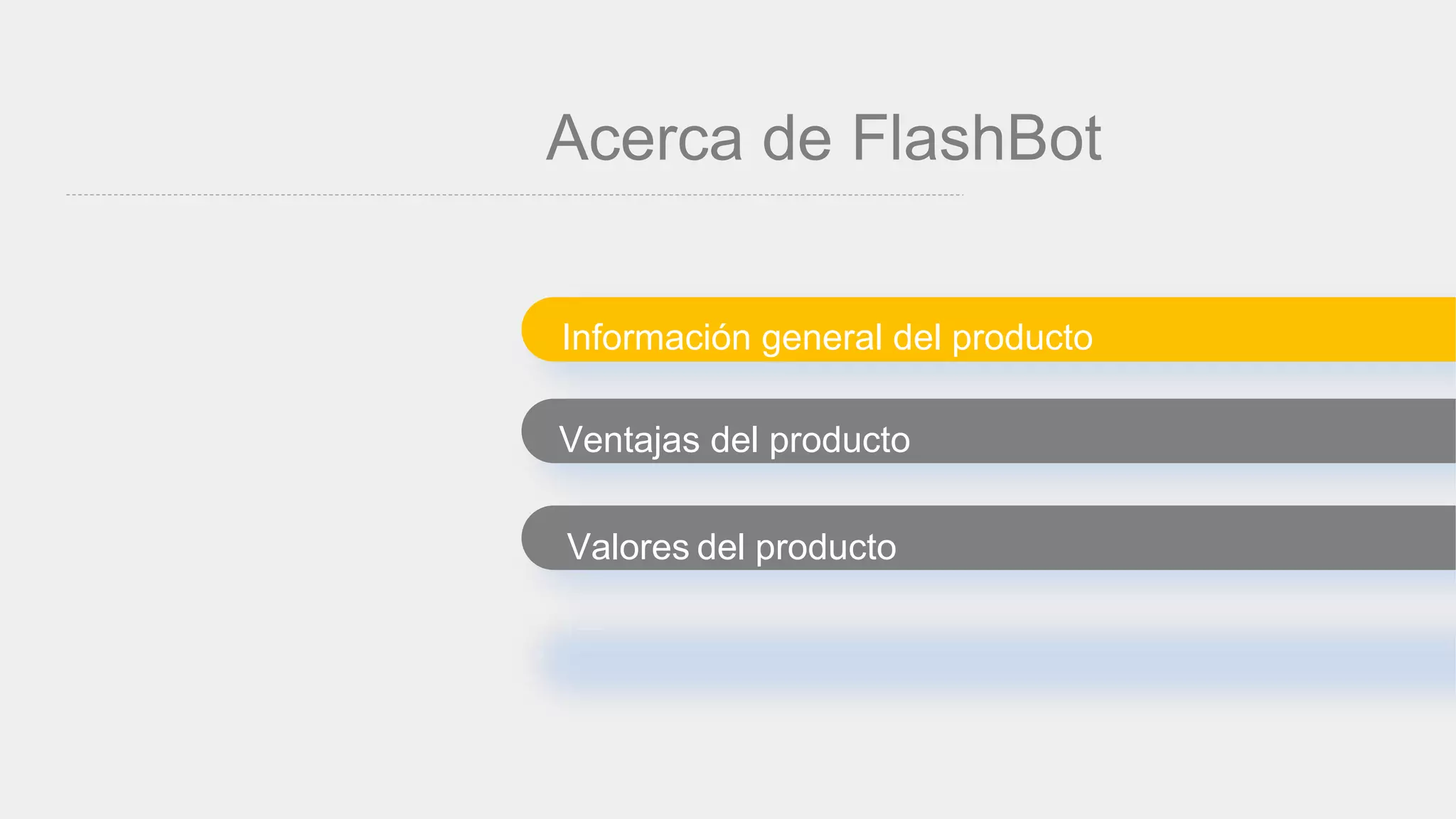Click the word "del" in the Ventajas bar
The image size is (1456, 819).
pyautogui.click(x=734, y=439)
